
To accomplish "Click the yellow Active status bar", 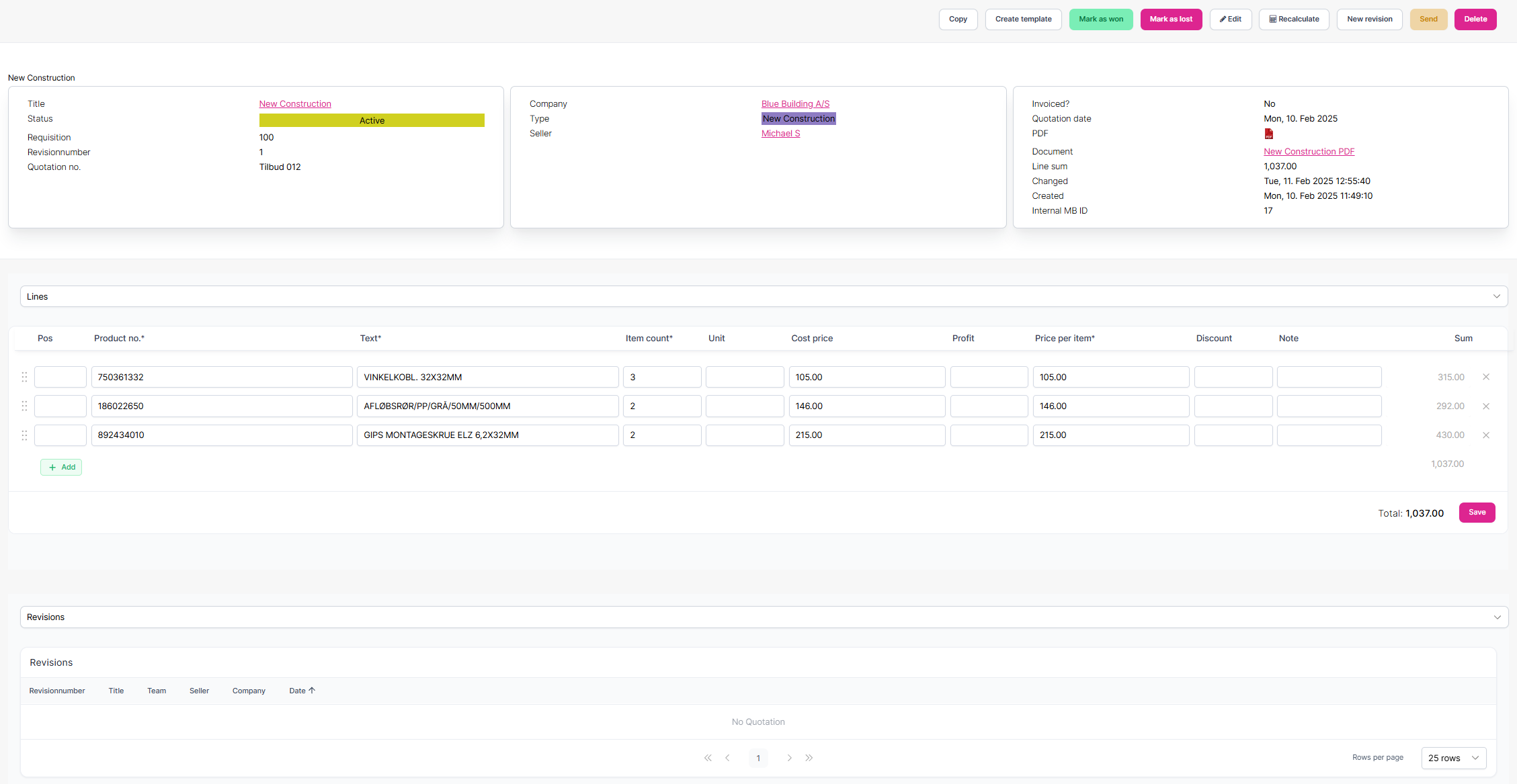I will point(372,121).
